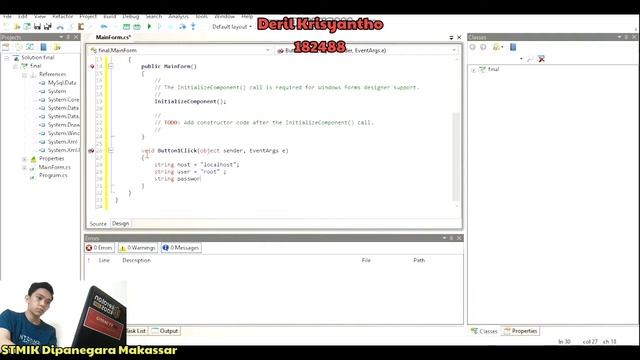This screenshot has width=640, height=360.
Task: Toggle the 0 Errors filter button
Action: pyautogui.click(x=100, y=248)
